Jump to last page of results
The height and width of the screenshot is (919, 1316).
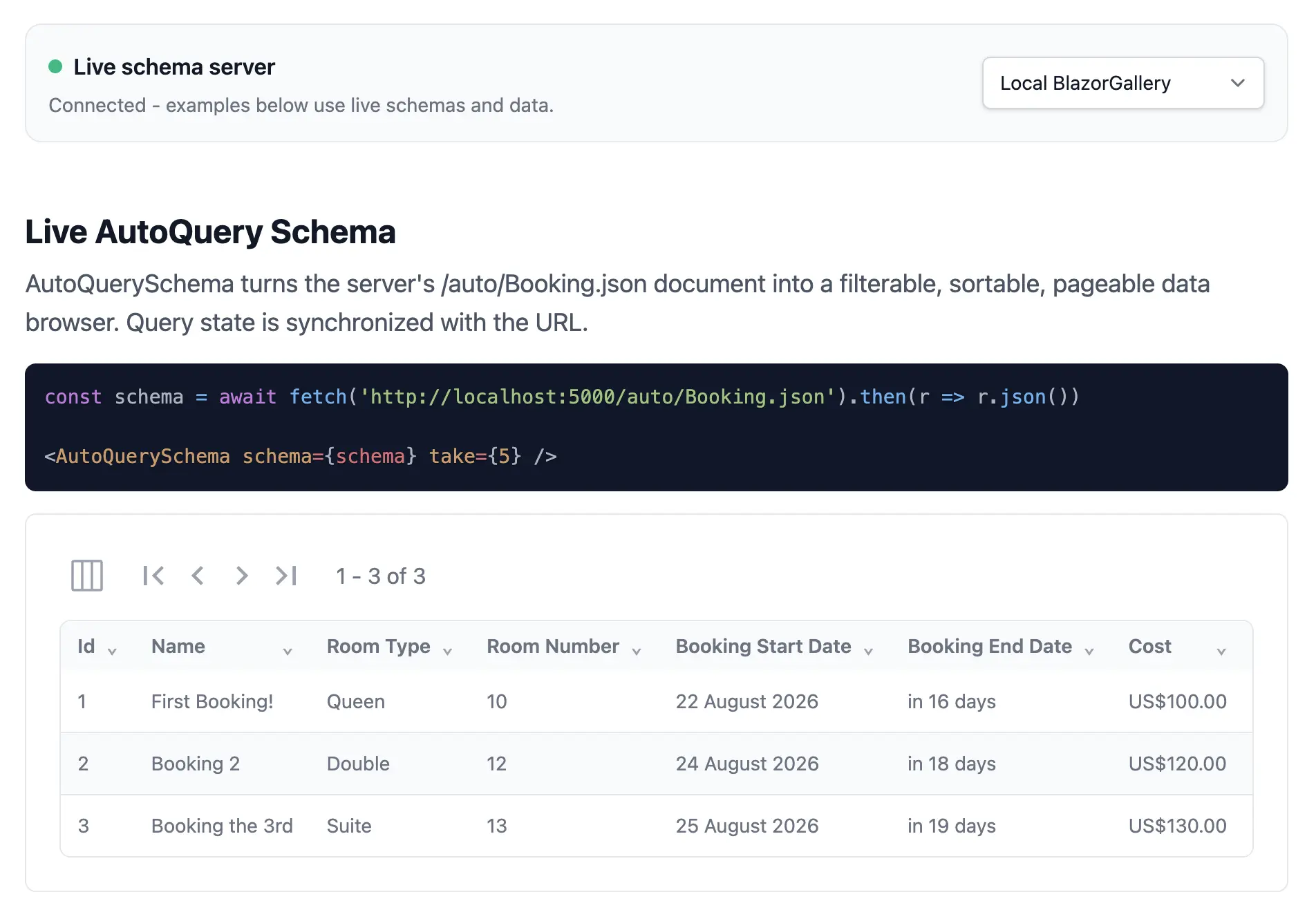[x=286, y=576]
